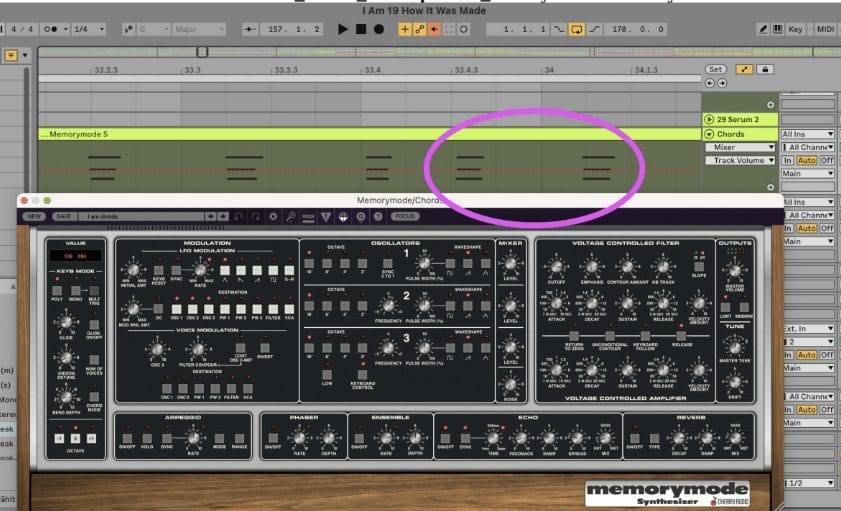841x511 pixels.
Task: Jump to previous locator arrow
Action: tap(710, 83)
